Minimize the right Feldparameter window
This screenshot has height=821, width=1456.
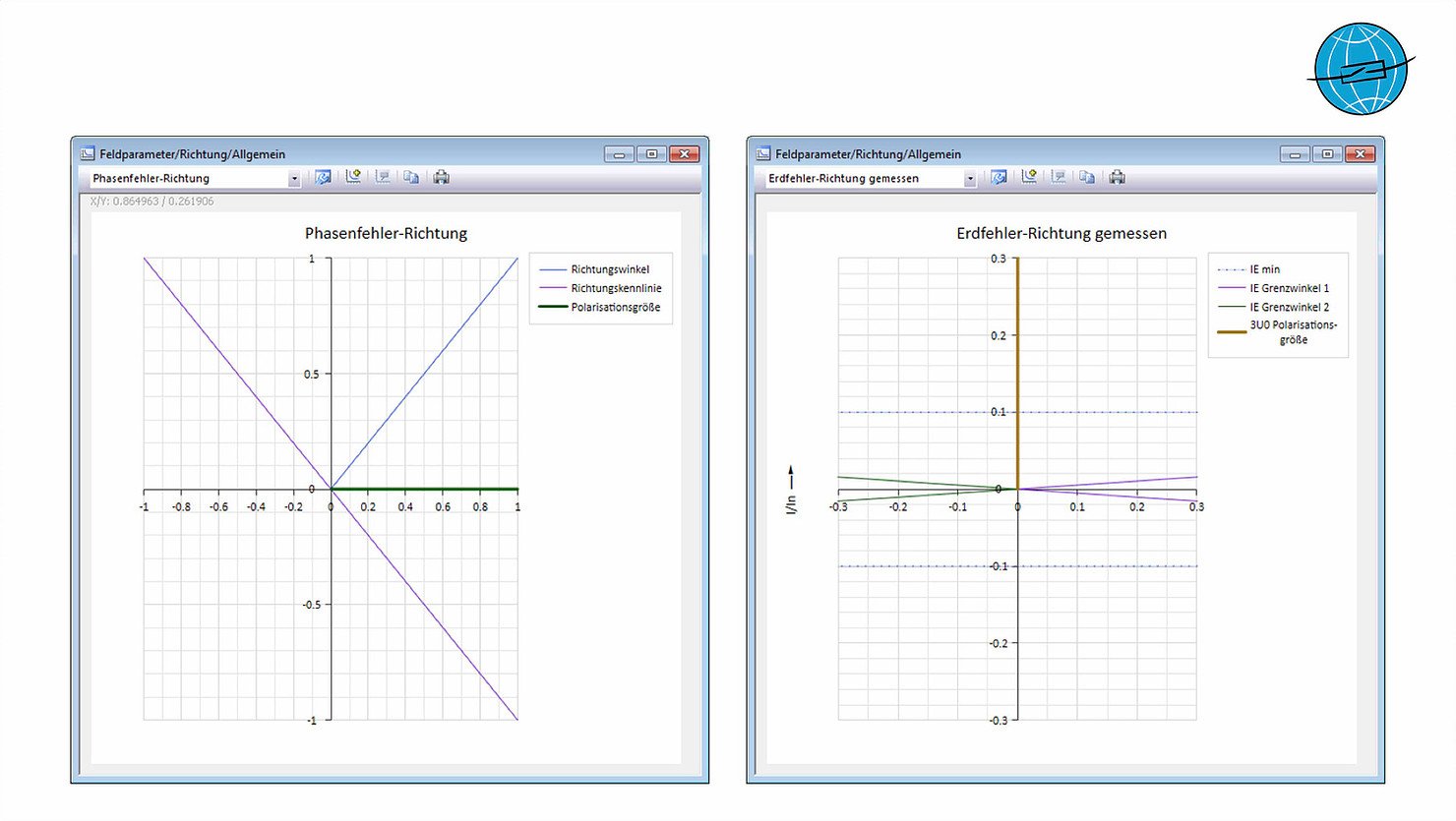1295,154
